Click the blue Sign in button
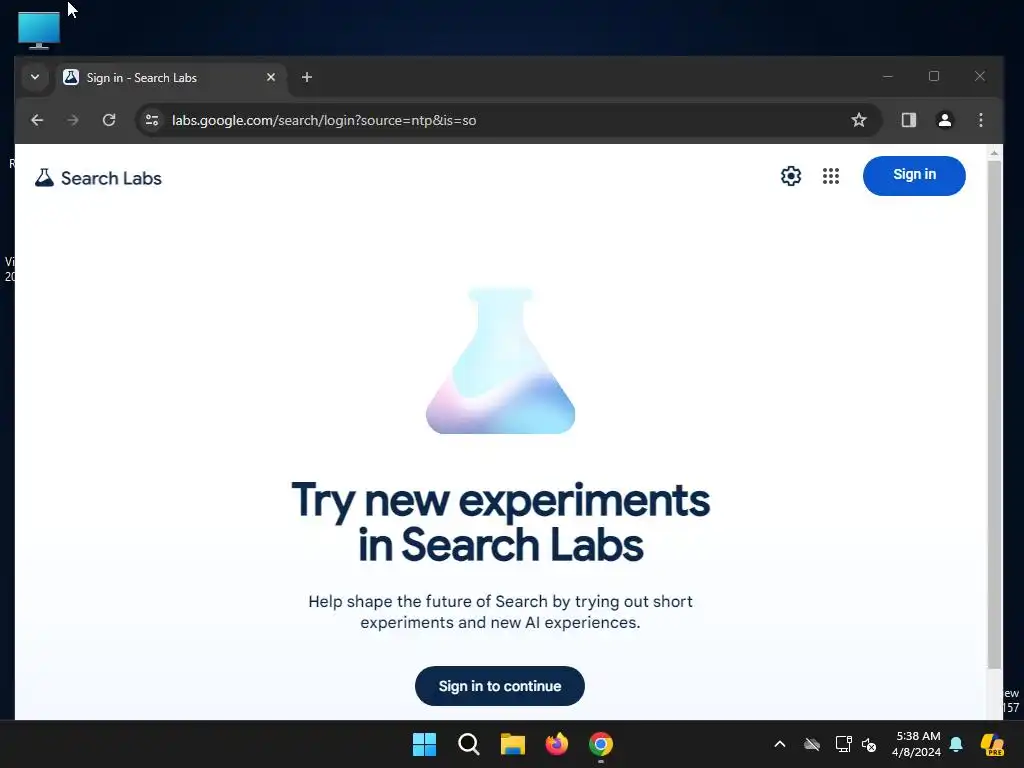Screen dimensions: 1024x768 click(914, 175)
